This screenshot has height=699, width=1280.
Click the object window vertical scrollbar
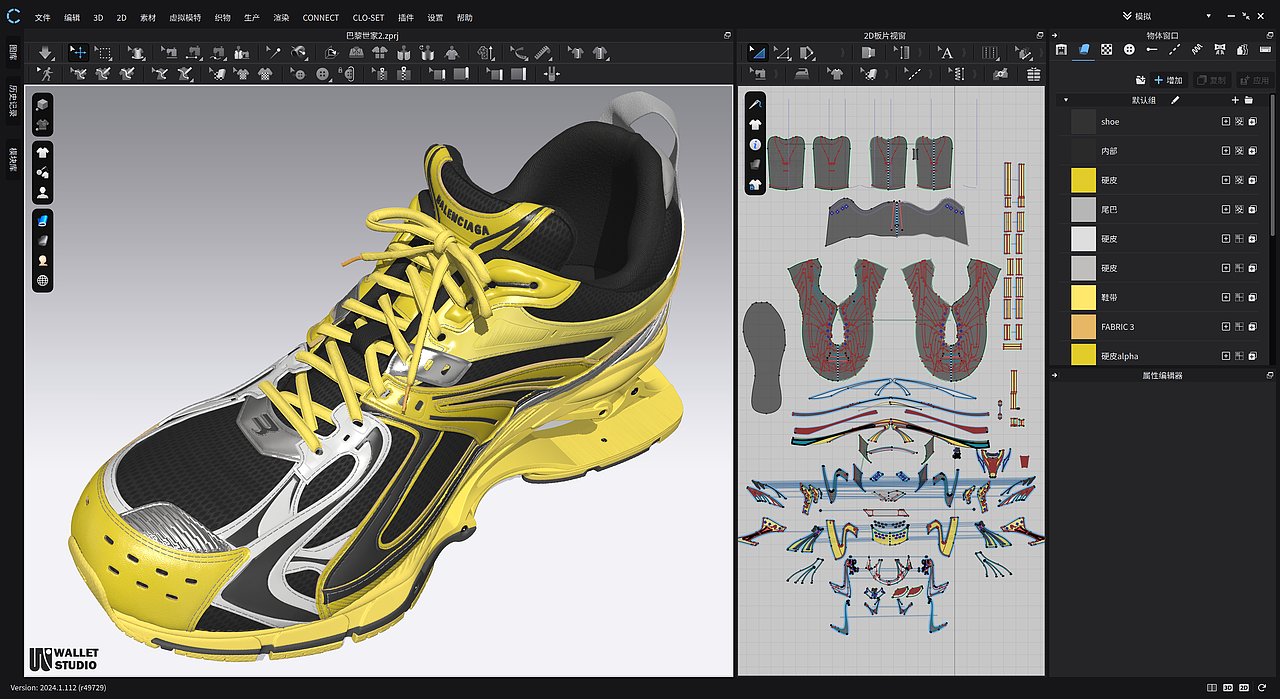pos(1273,165)
